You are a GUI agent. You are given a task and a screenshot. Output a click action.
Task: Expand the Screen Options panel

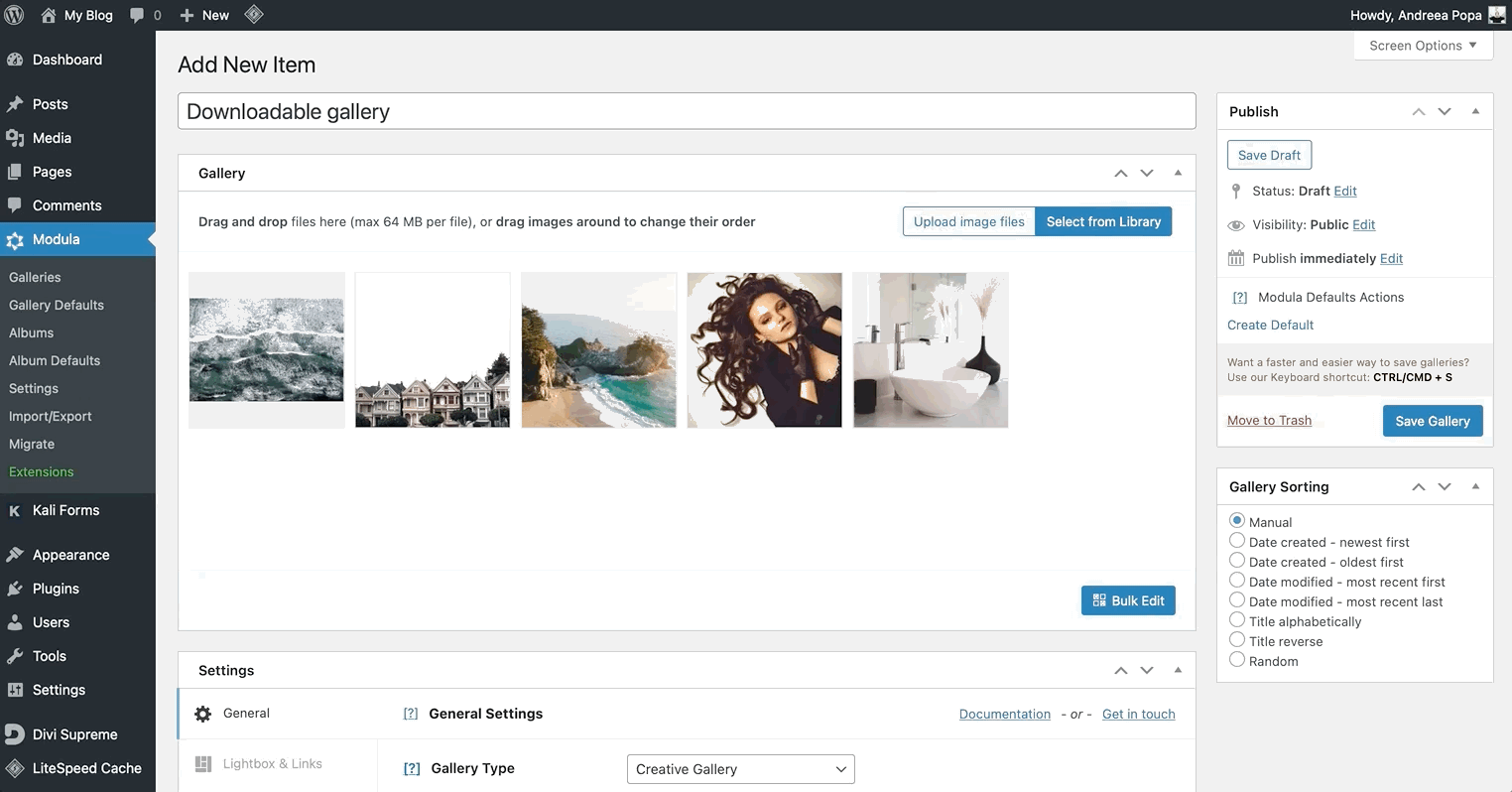point(1423,45)
